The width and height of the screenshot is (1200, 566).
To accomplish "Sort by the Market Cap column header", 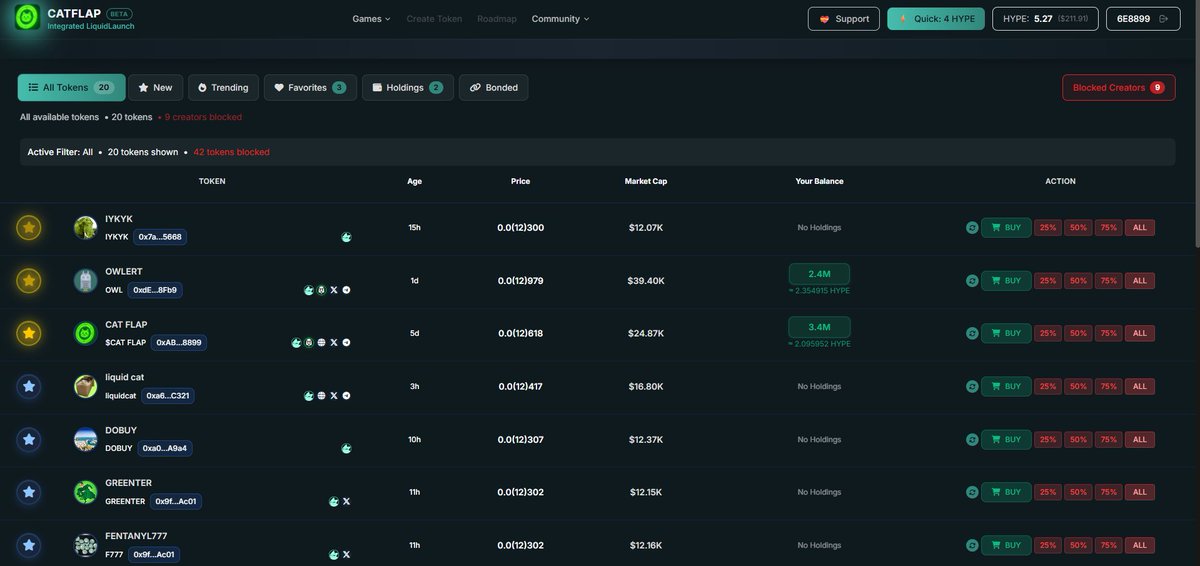I will [x=646, y=181].
